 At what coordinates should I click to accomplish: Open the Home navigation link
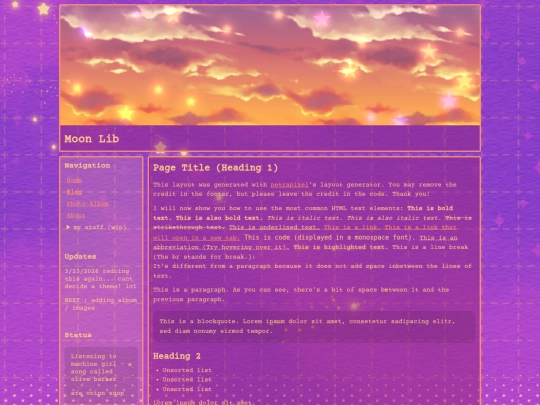pyautogui.click(x=74, y=180)
